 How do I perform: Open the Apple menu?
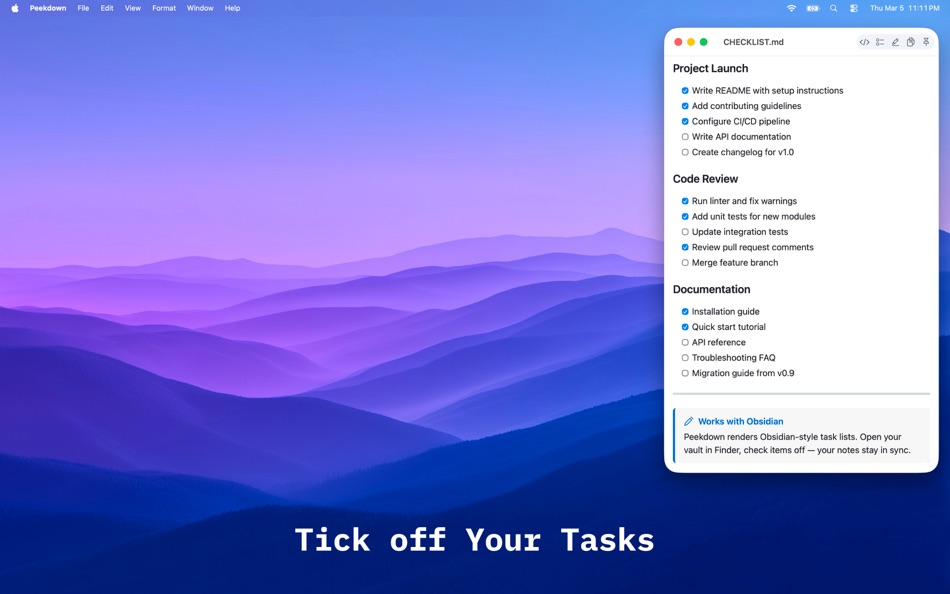(x=15, y=8)
